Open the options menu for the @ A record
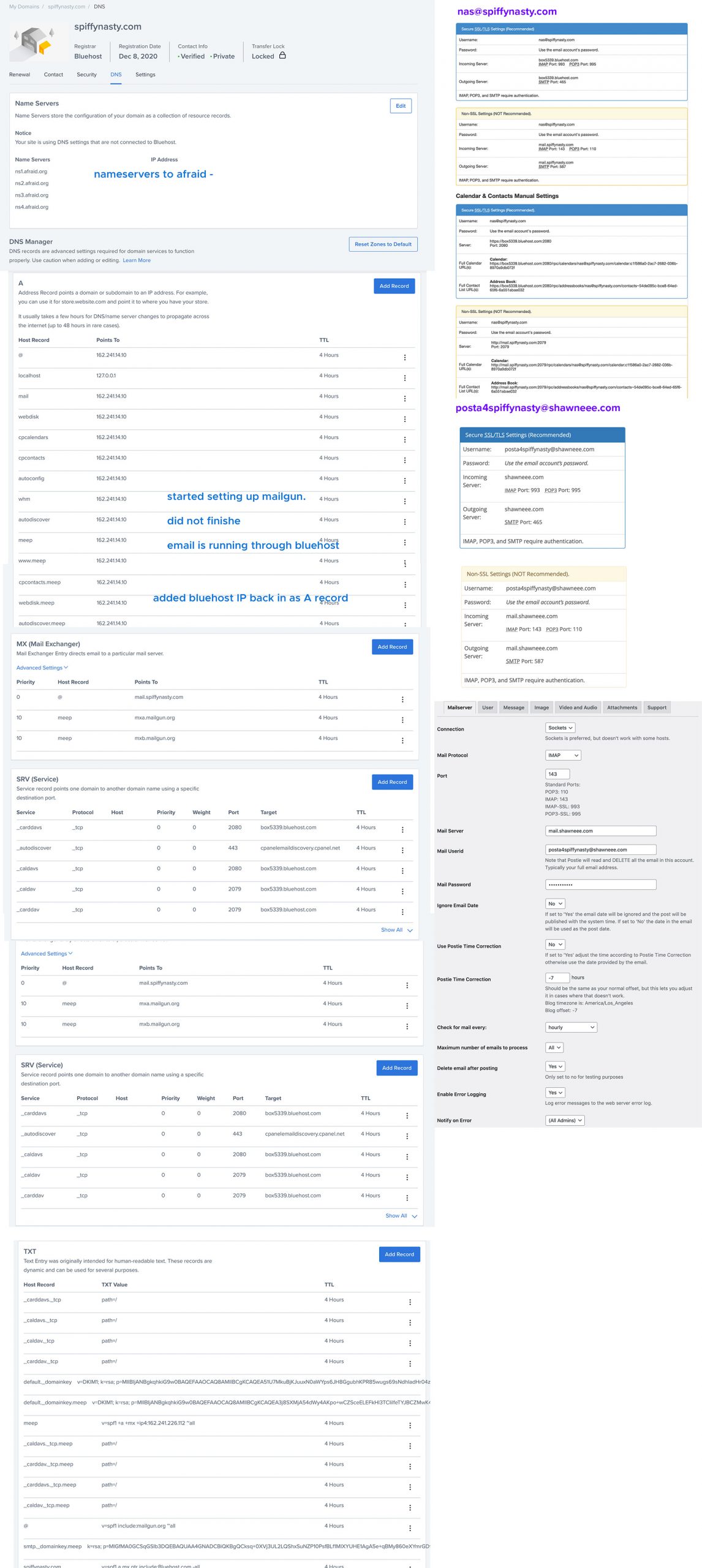 pos(405,357)
